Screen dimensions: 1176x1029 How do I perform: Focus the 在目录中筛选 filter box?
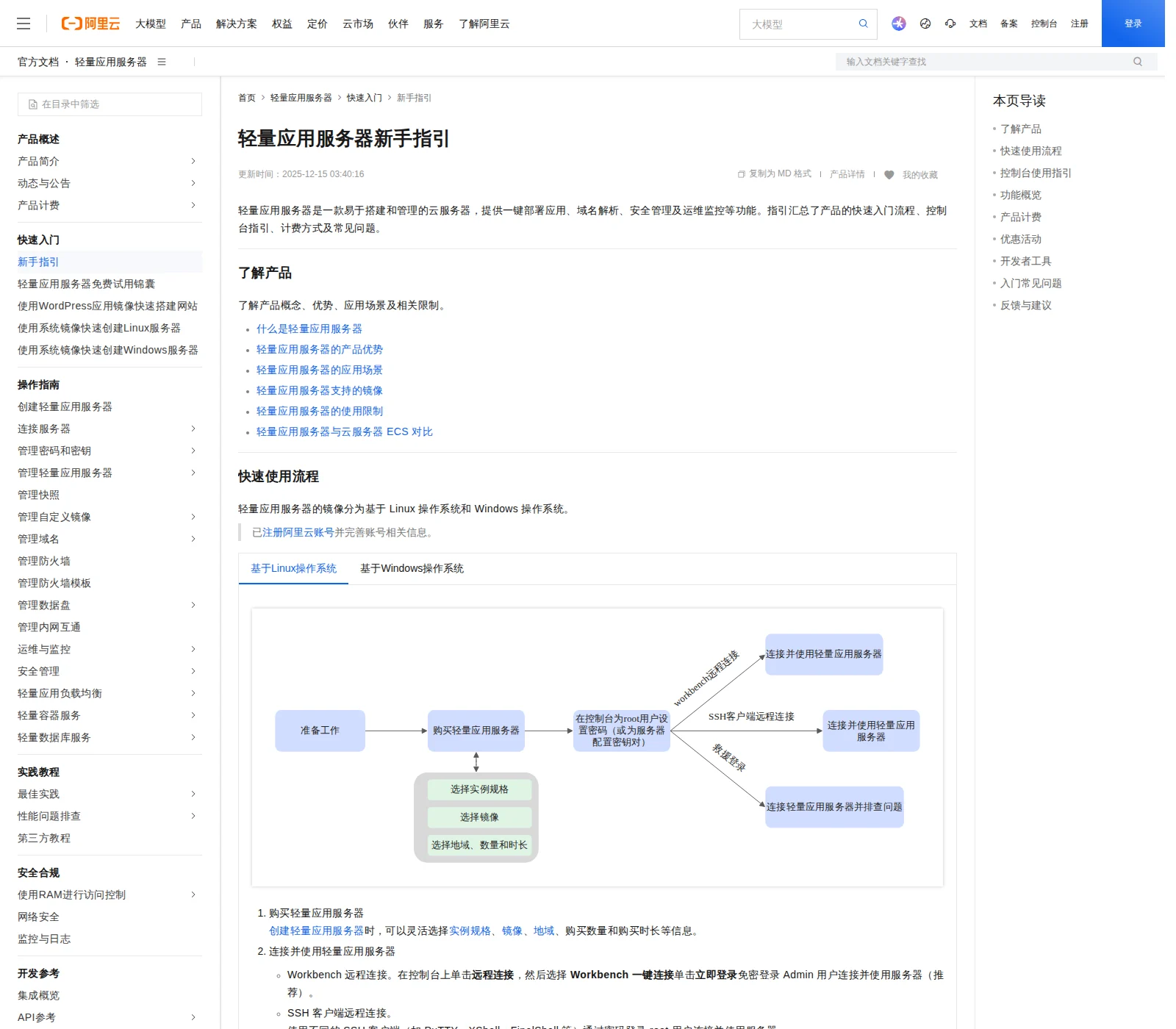[x=110, y=104]
